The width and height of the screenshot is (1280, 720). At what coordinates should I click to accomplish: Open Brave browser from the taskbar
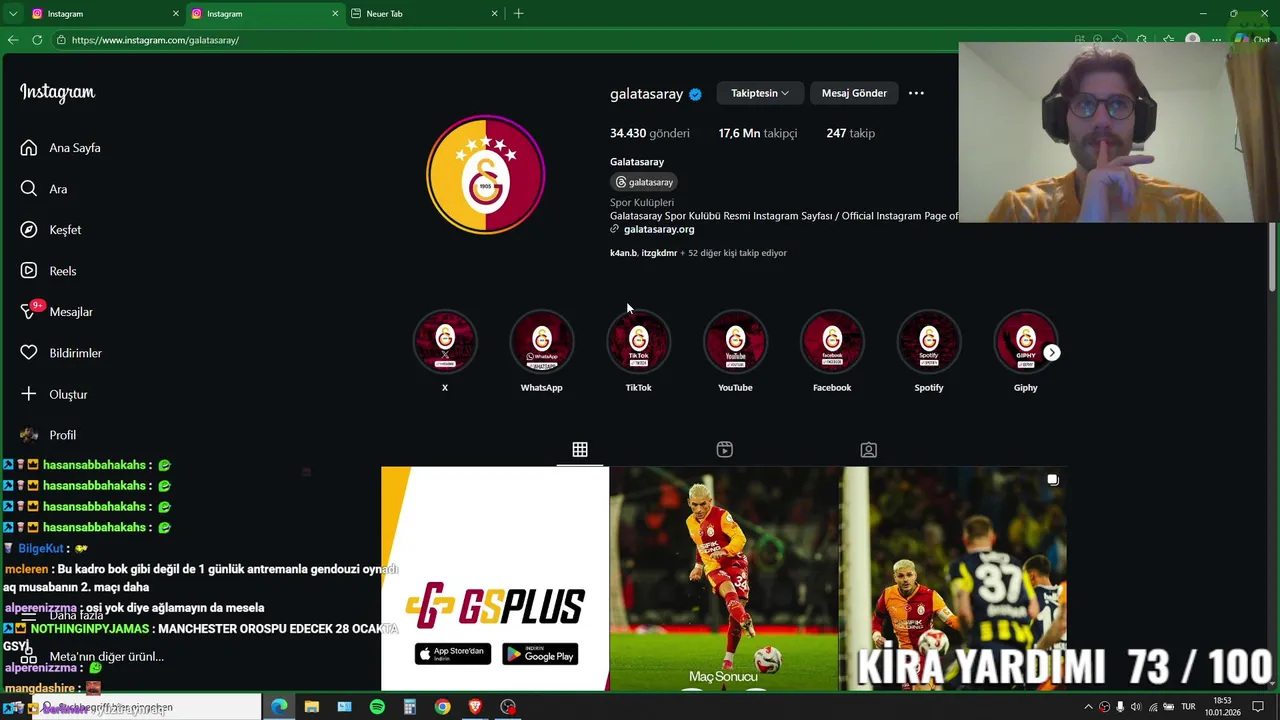pyautogui.click(x=475, y=707)
